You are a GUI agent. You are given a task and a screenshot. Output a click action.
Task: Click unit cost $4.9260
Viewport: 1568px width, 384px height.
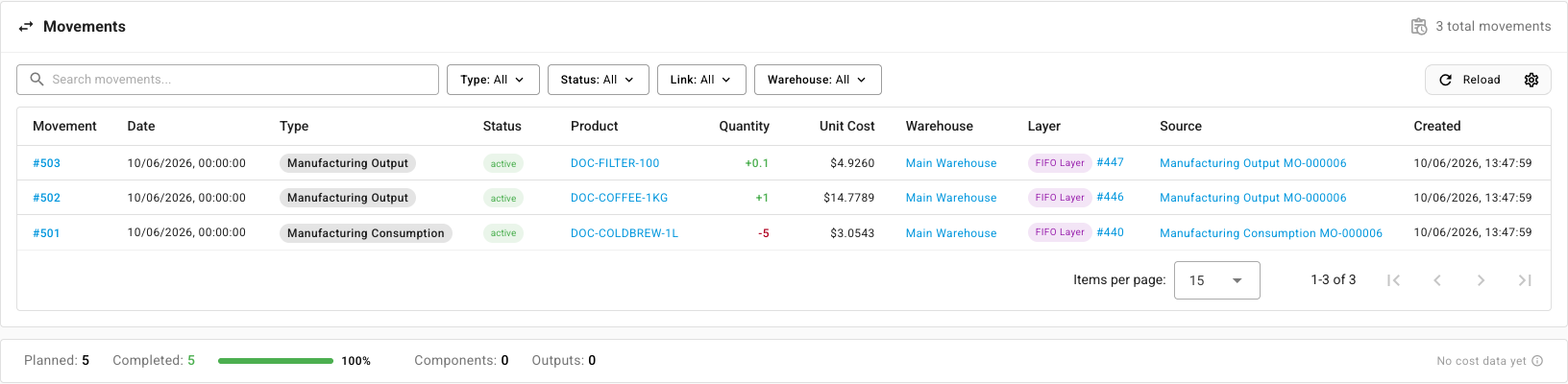point(852,163)
